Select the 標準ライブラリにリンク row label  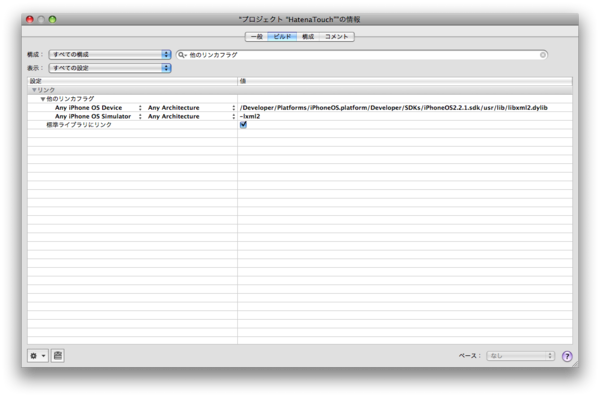79,125
